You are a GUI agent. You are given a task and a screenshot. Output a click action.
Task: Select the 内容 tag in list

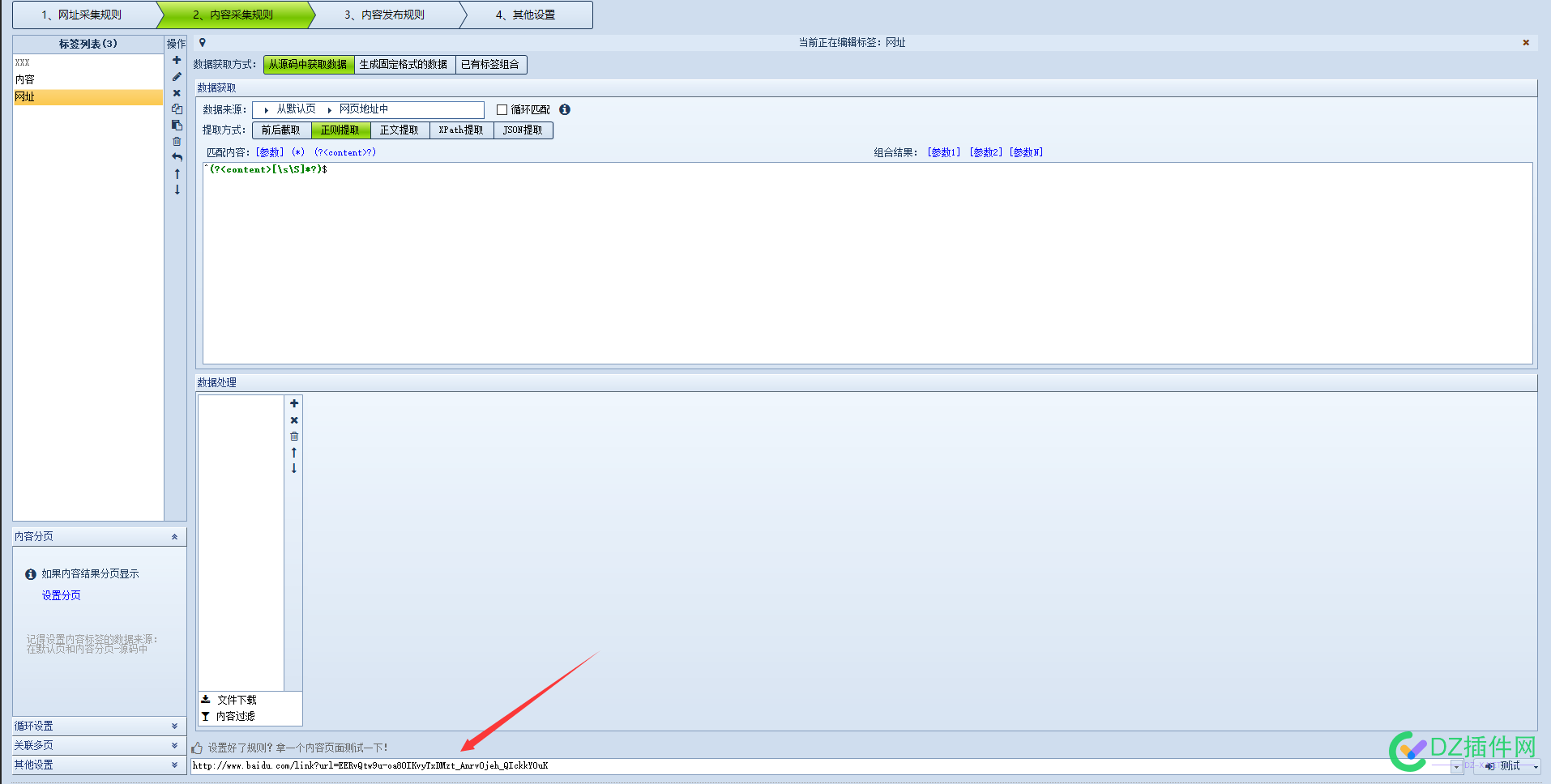coord(25,79)
